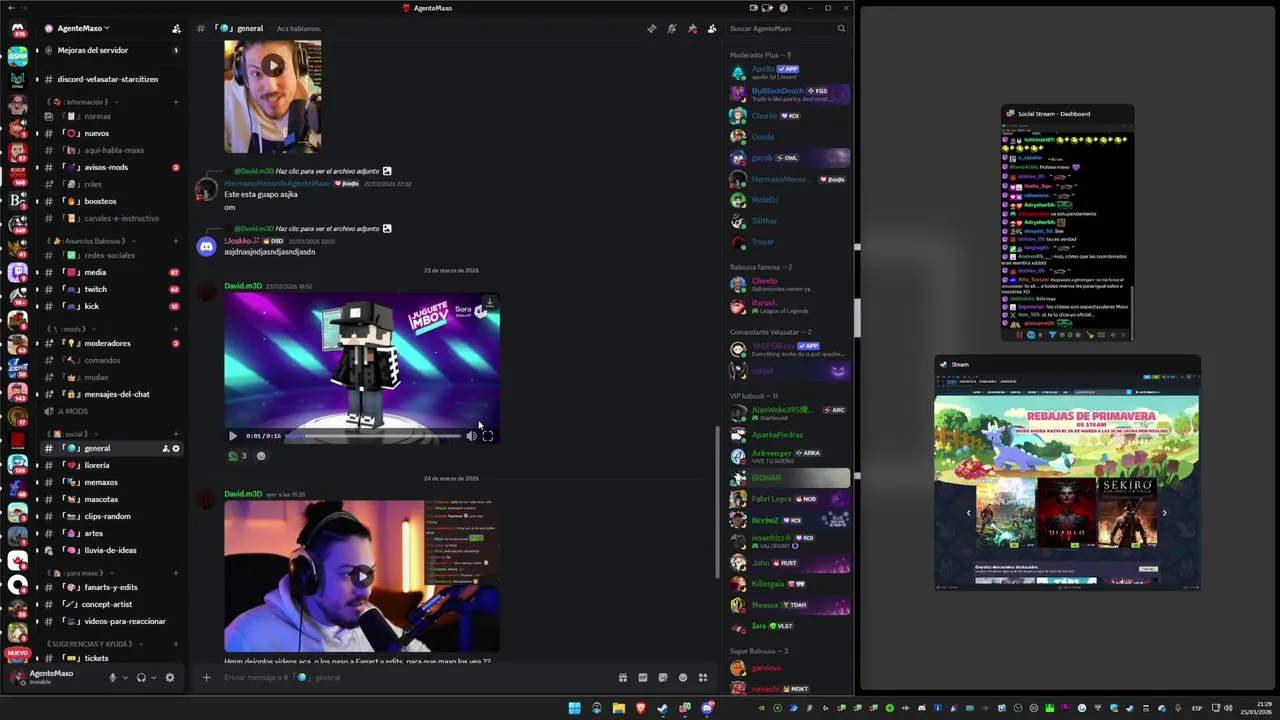Seek in the Minecraft video progress bar
The image size is (1280, 720).
(375, 436)
